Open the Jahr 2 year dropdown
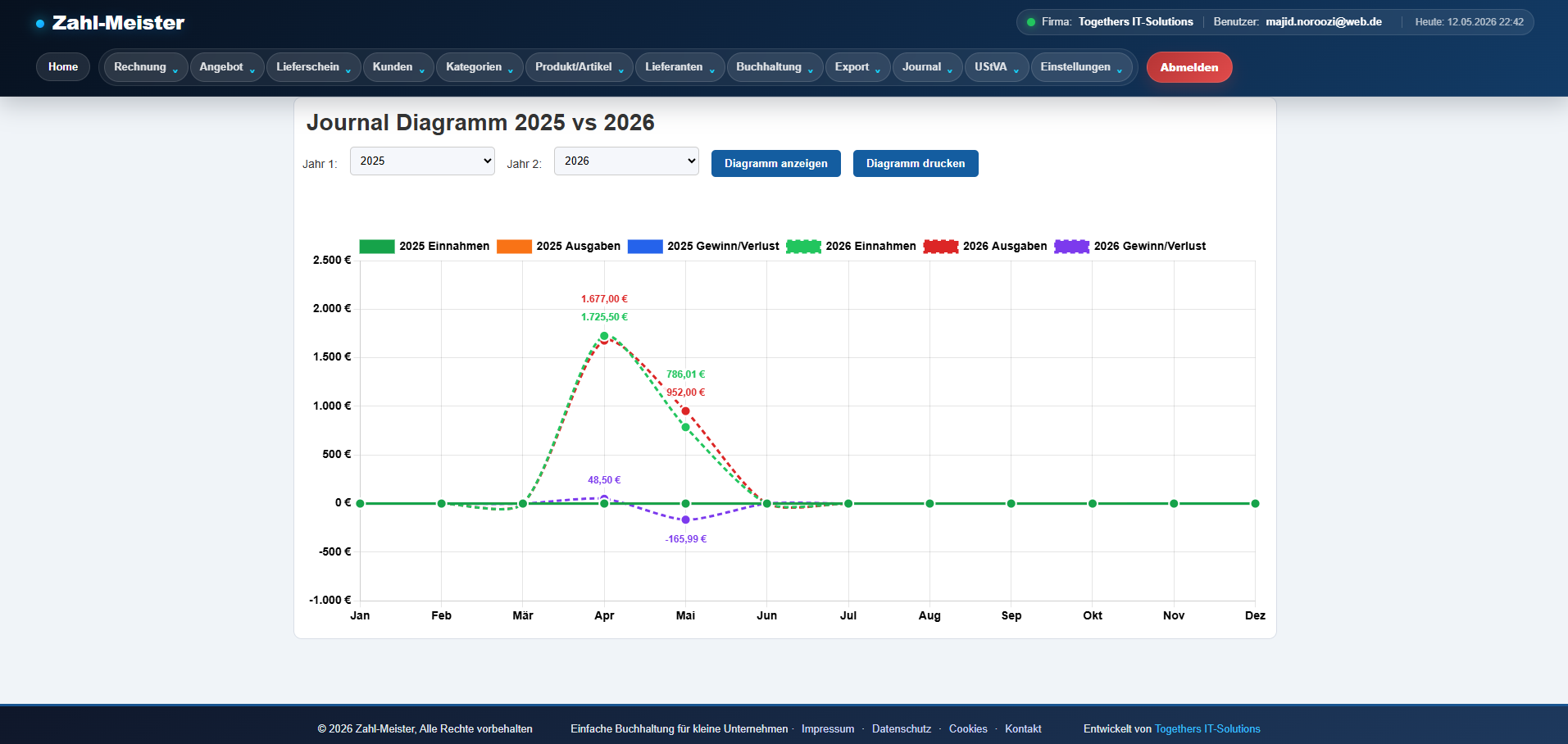 pos(626,161)
